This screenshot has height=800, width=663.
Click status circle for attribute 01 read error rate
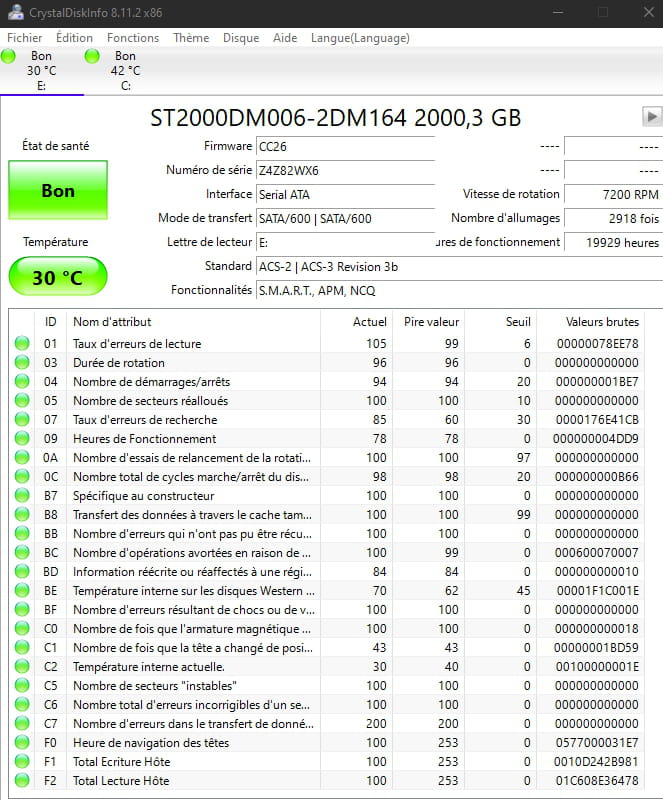pos(22,344)
